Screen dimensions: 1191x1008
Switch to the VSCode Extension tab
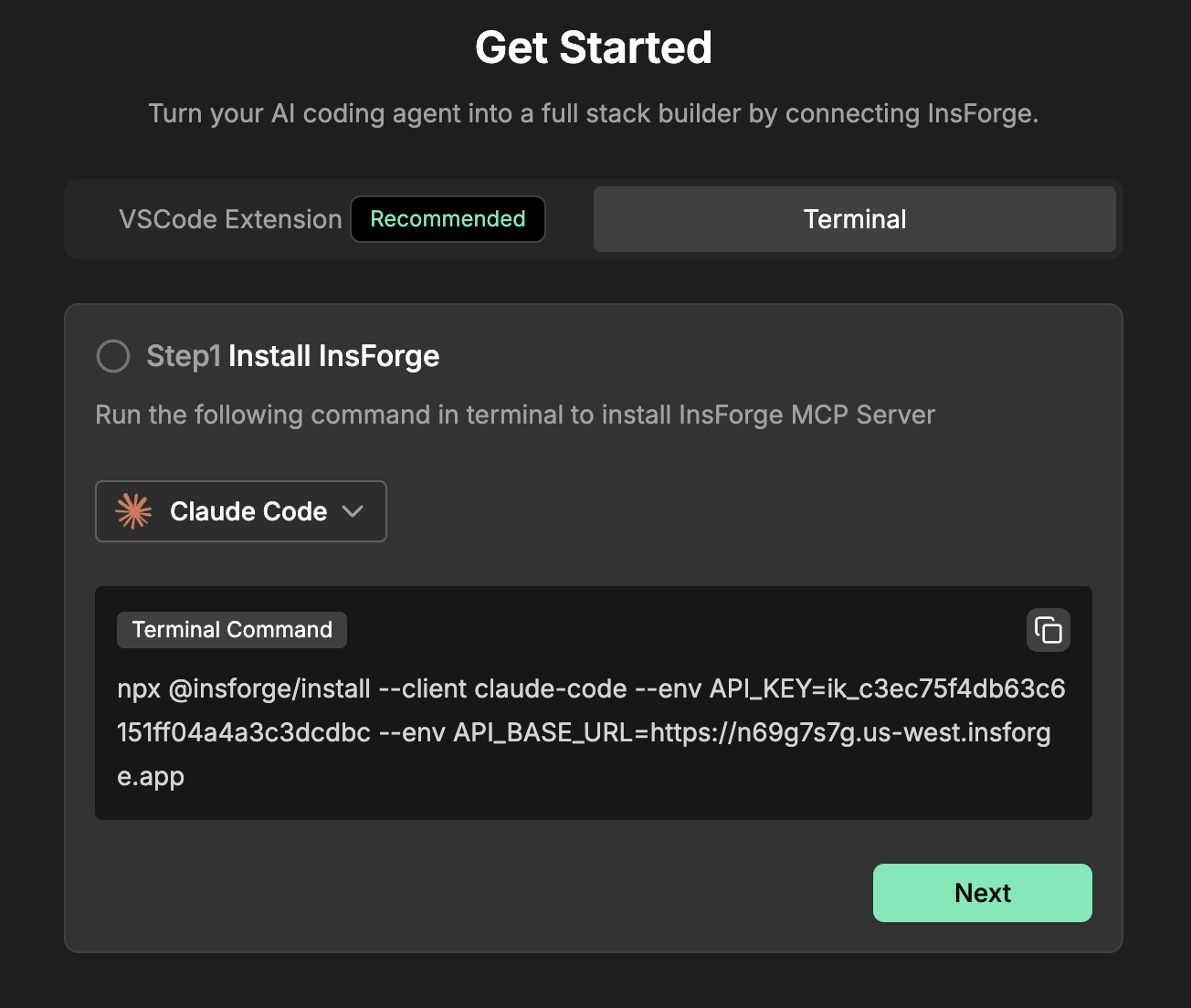pos(230,219)
